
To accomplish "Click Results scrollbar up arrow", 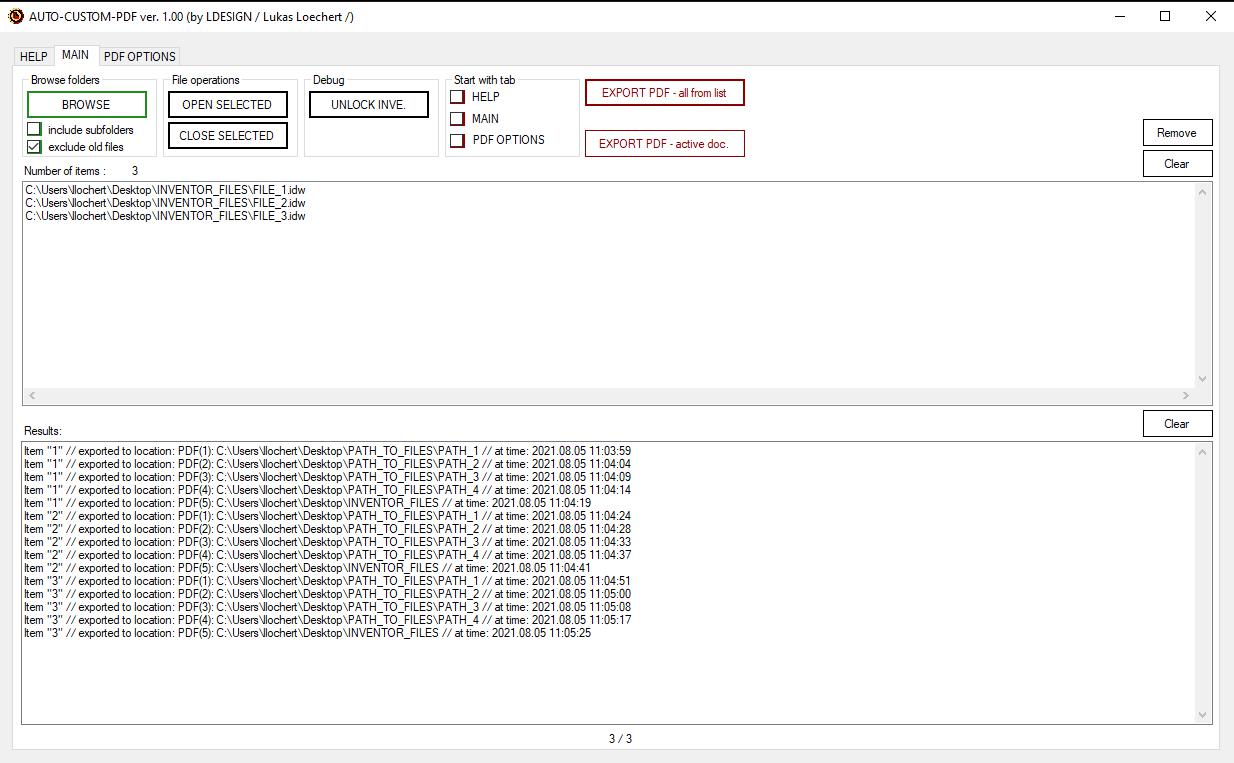I will pyautogui.click(x=1203, y=452).
